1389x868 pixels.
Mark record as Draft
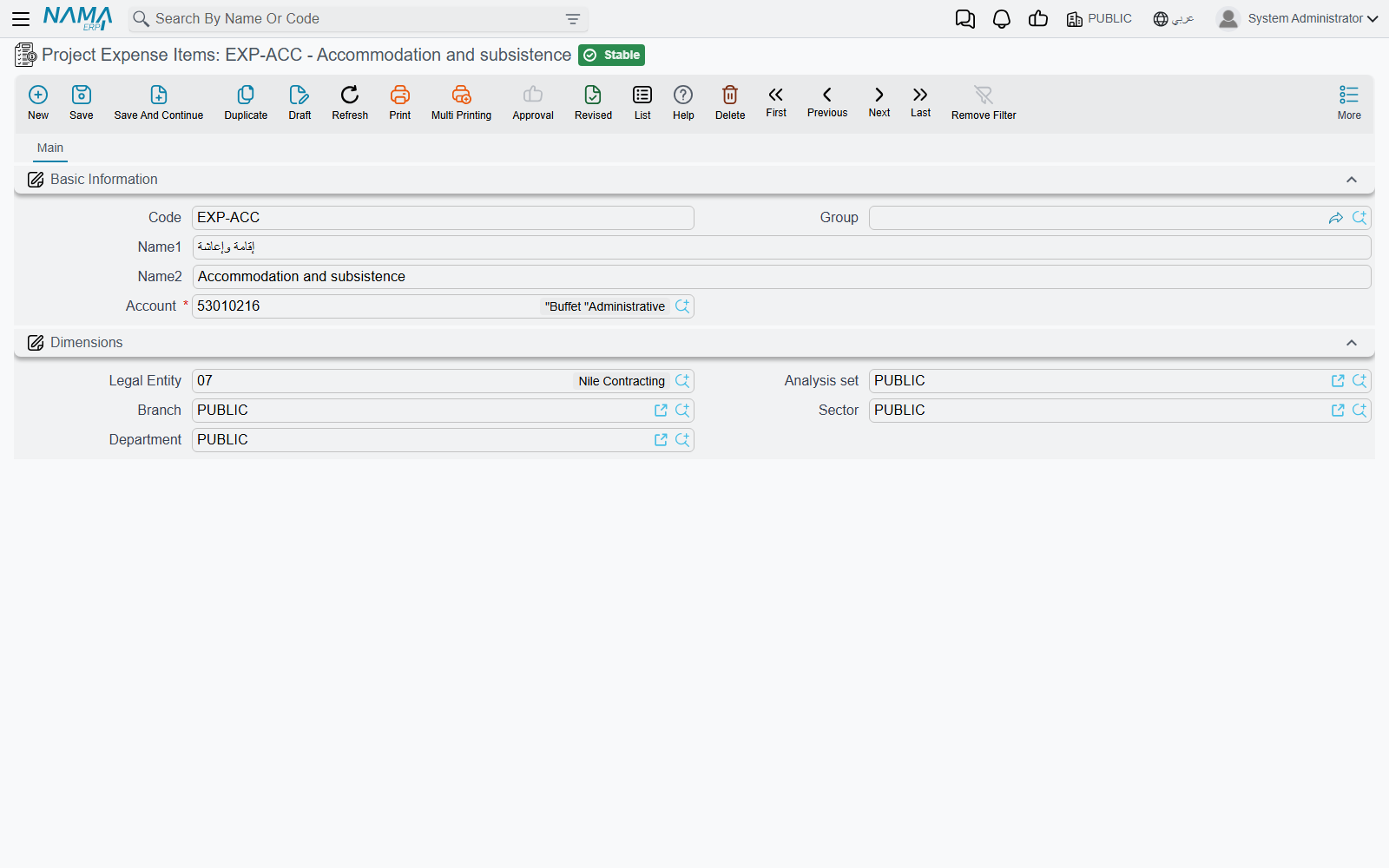tap(300, 102)
